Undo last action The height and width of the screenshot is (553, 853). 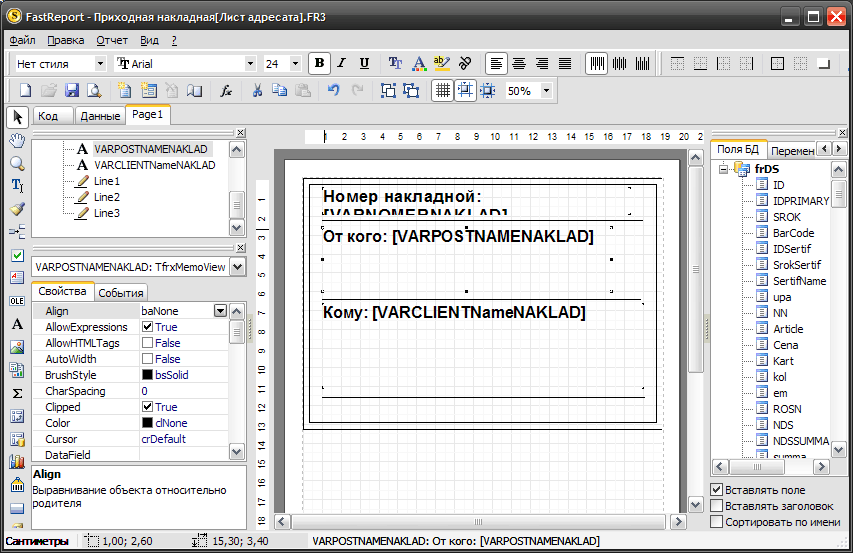coord(333,90)
